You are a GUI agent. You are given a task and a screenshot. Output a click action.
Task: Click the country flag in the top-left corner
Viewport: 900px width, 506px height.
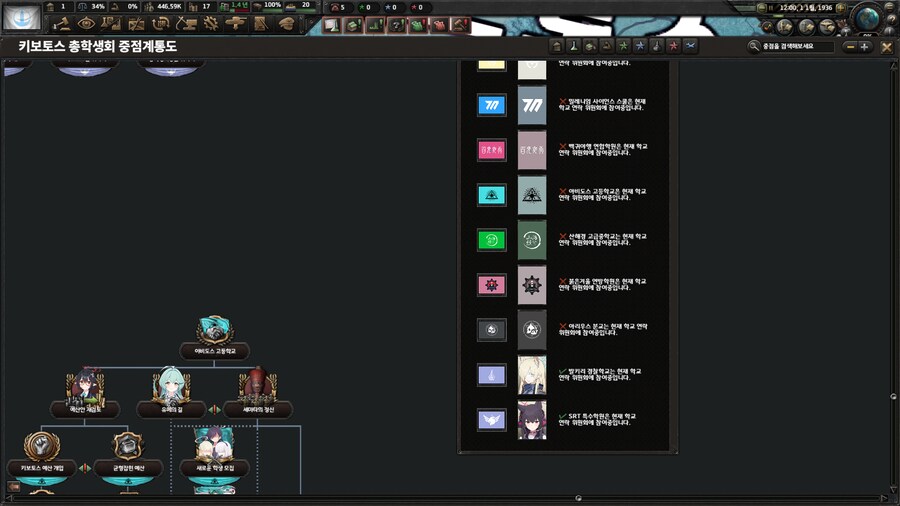pyautogui.click(x=21, y=16)
